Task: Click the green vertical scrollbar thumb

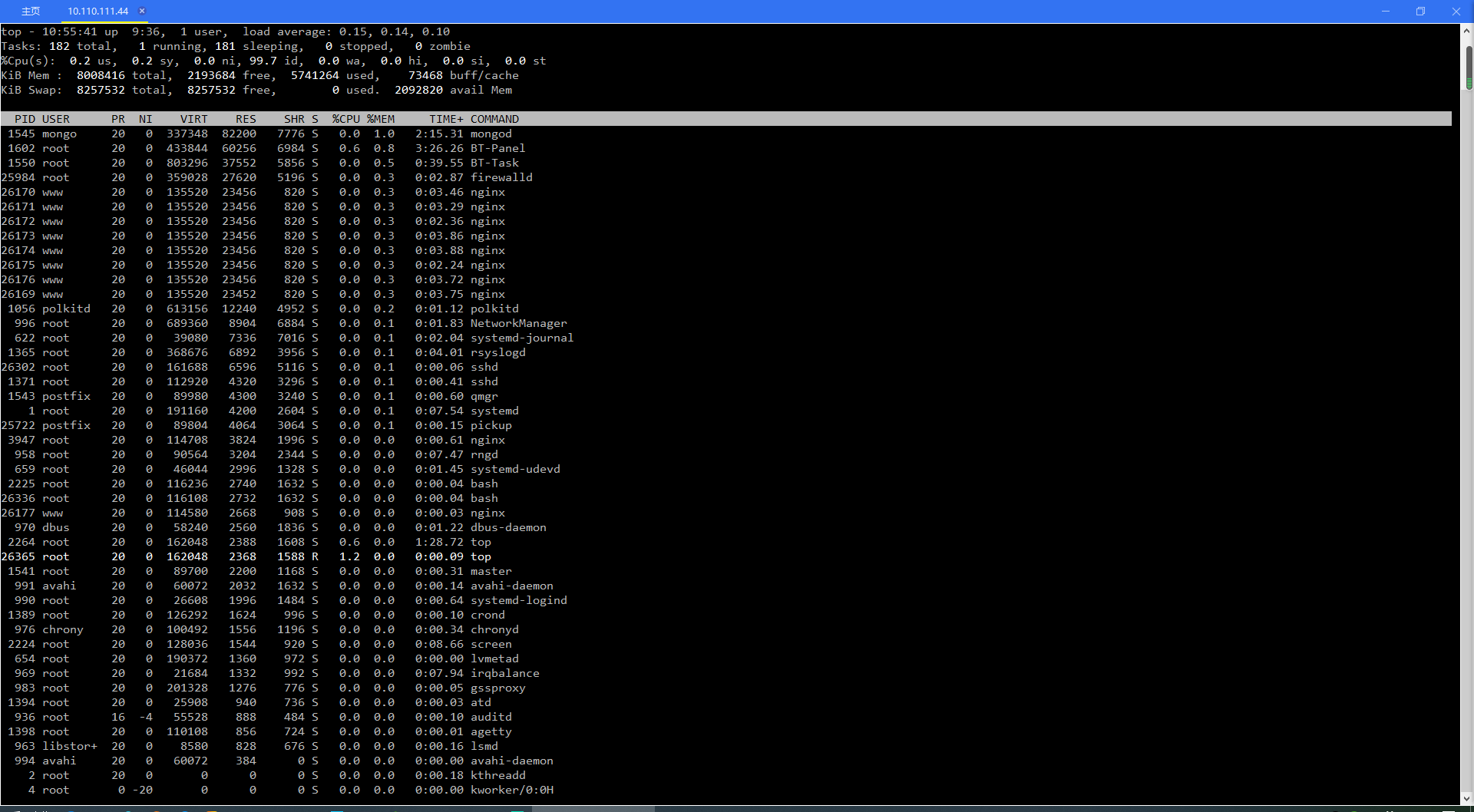Action: 1469,67
